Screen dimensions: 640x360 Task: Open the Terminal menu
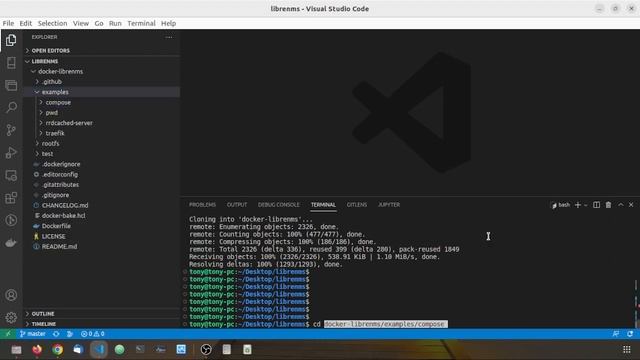coord(141,23)
